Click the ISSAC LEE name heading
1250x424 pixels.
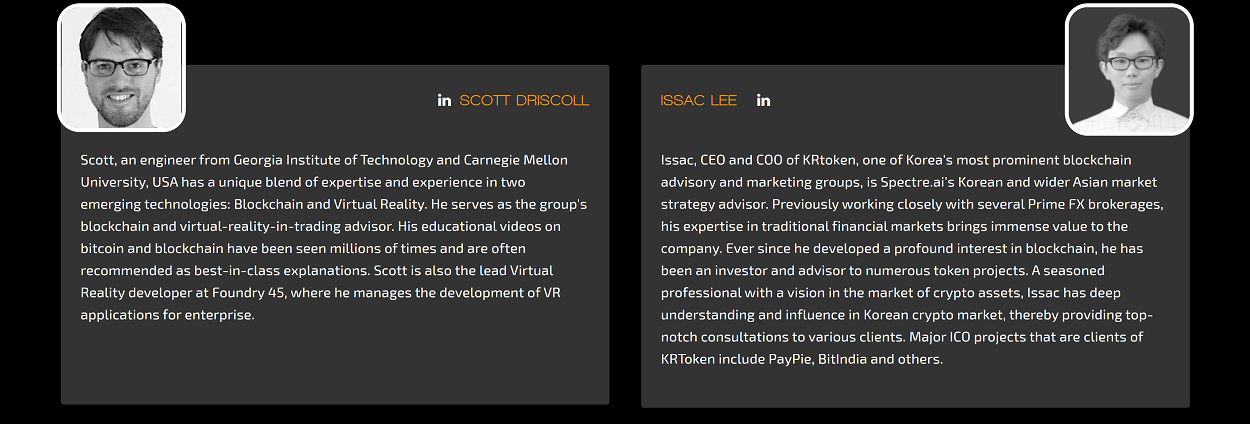[698, 100]
